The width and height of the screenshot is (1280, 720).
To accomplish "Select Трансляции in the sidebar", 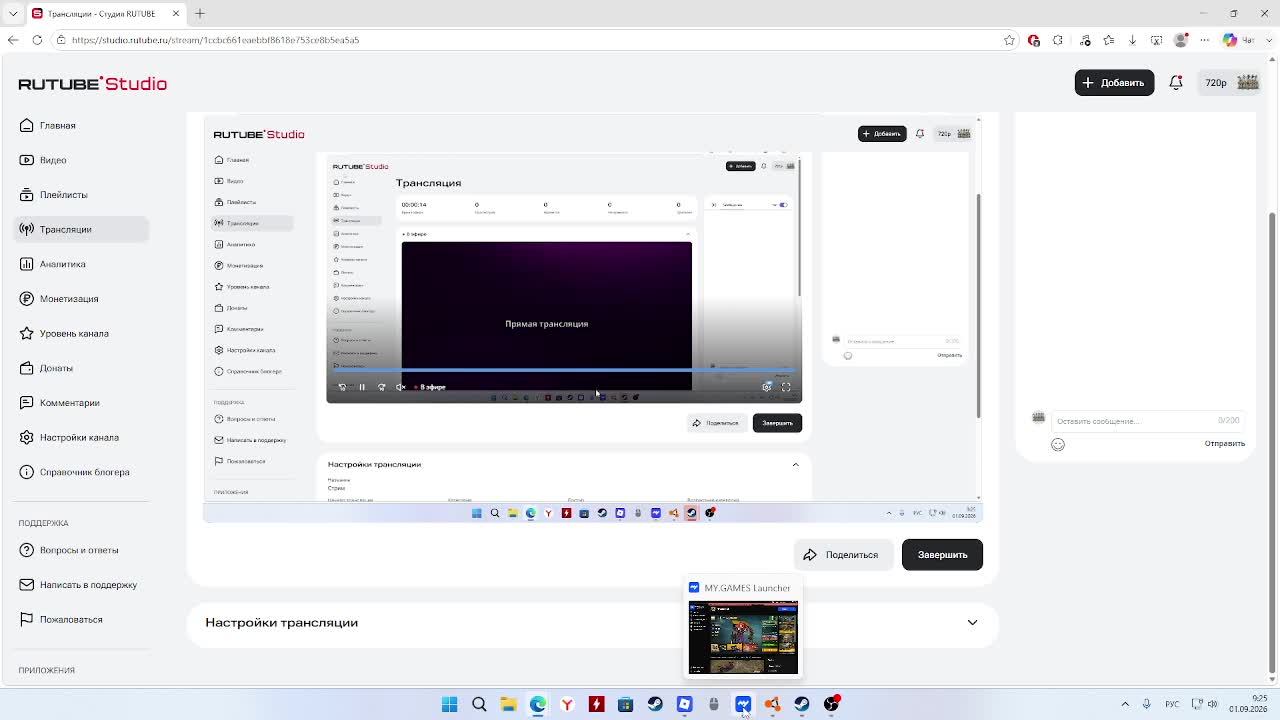I will click(x=82, y=229).
